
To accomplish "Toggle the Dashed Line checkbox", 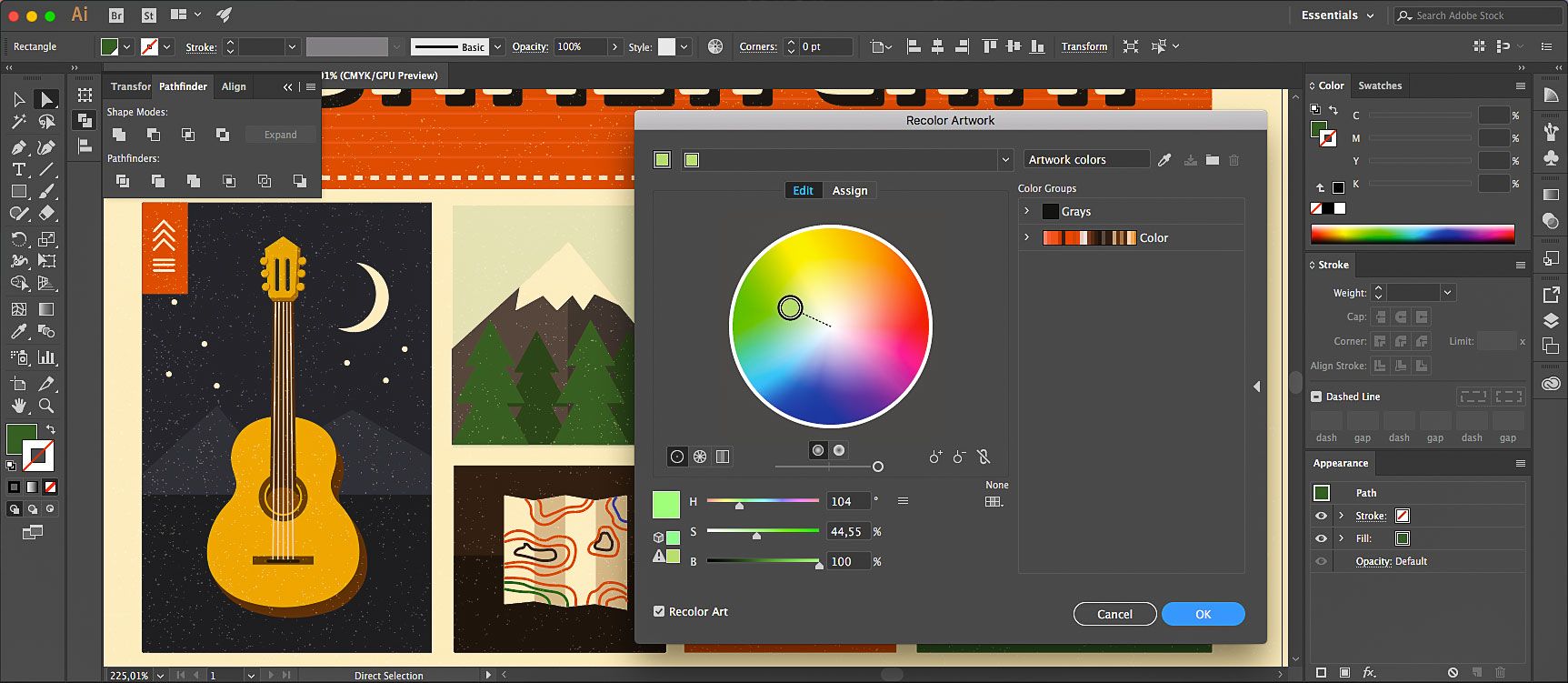I will pyautogui.click(x=1316, y=397).
